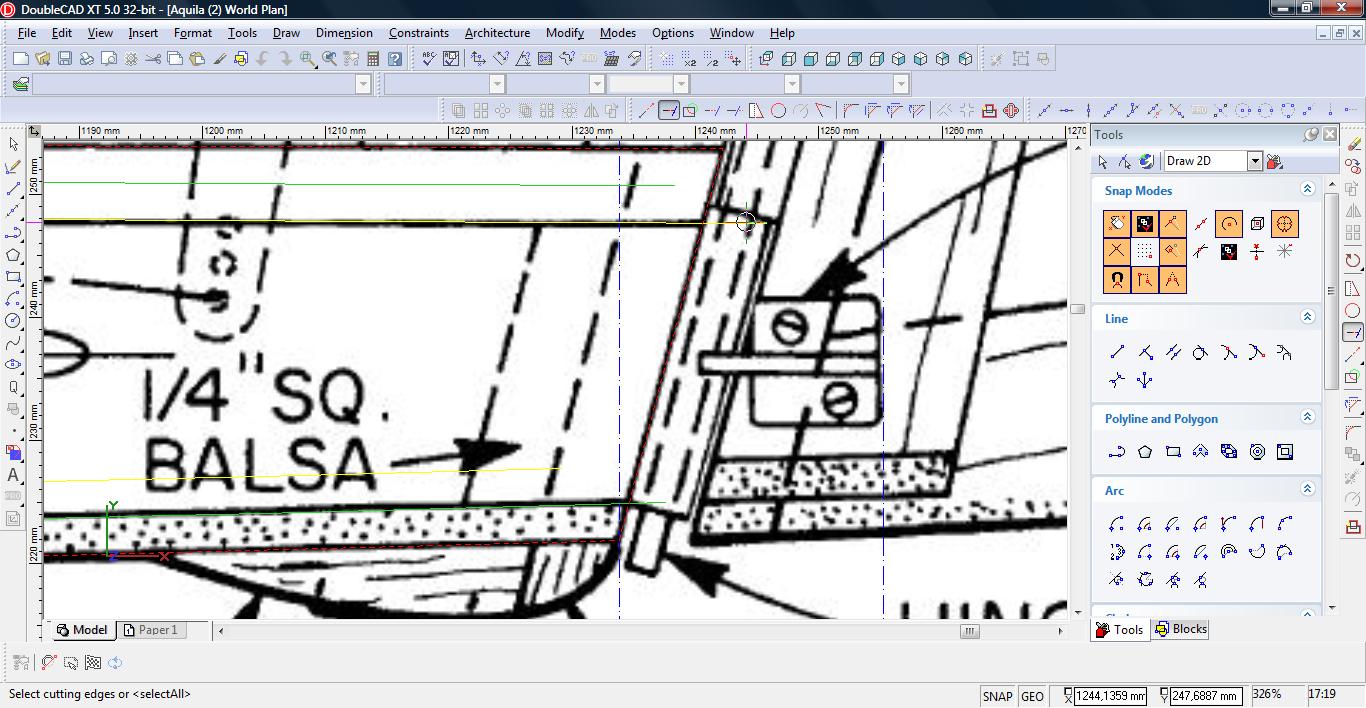
Task: Click the X coordinate field showing 1244,1359 mm
Action: (x=1109, y=696)
